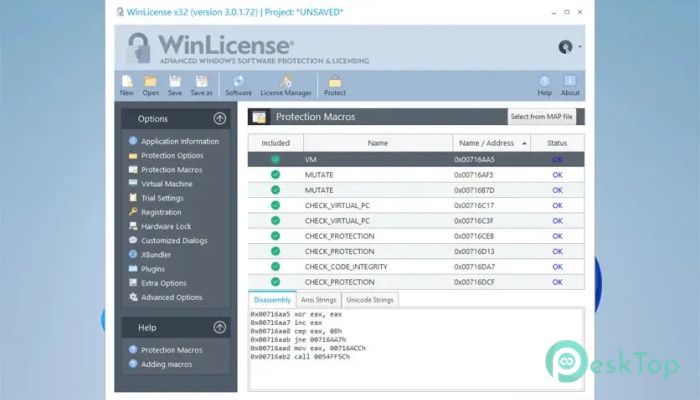Toggle included check for MUTATE 0x00716AF5
The height and width of the screenshot is (400, 700).
[x=275, y=175]
